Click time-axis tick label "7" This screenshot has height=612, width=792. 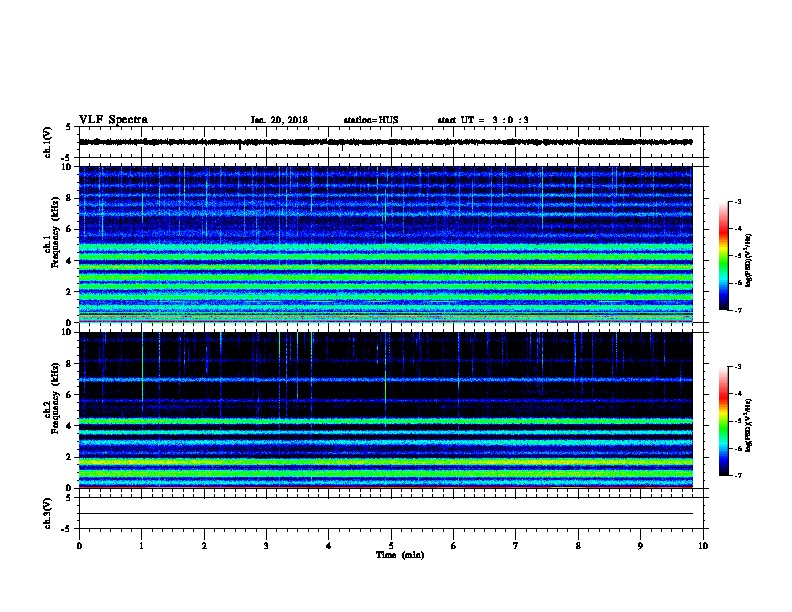(x=516, y=546)
